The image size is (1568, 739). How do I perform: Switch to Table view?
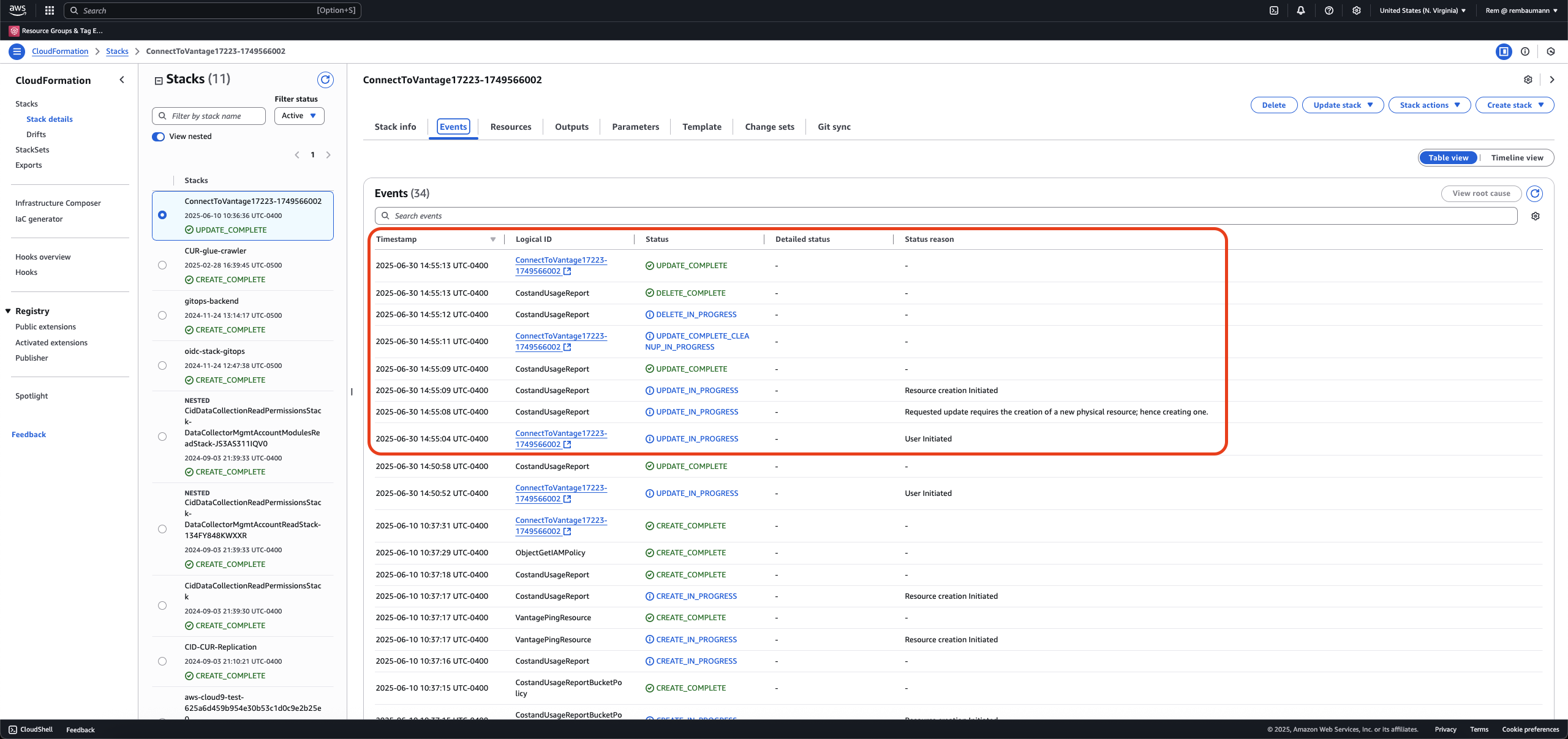pos(1448,158)
